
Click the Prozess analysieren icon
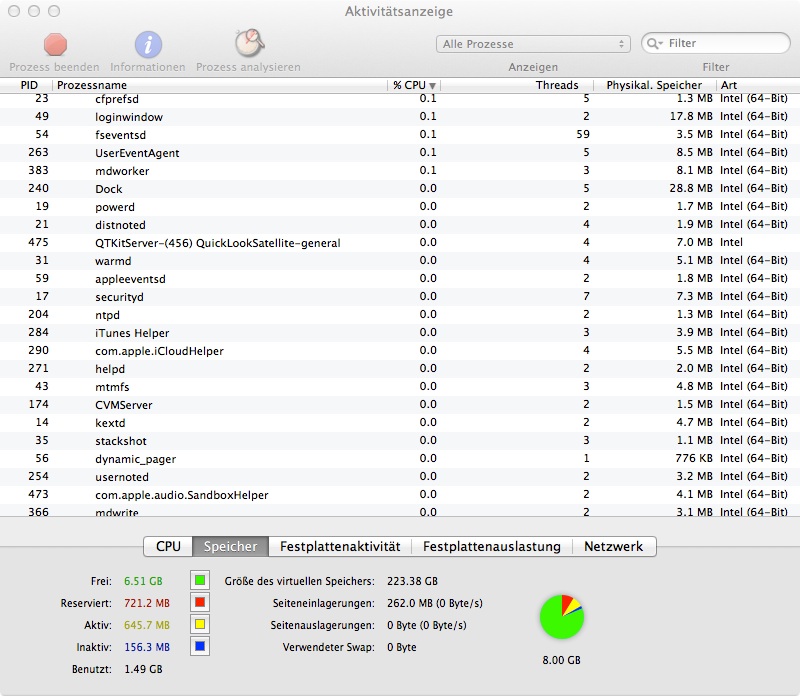pyautogui.click(x=249, y=43)
